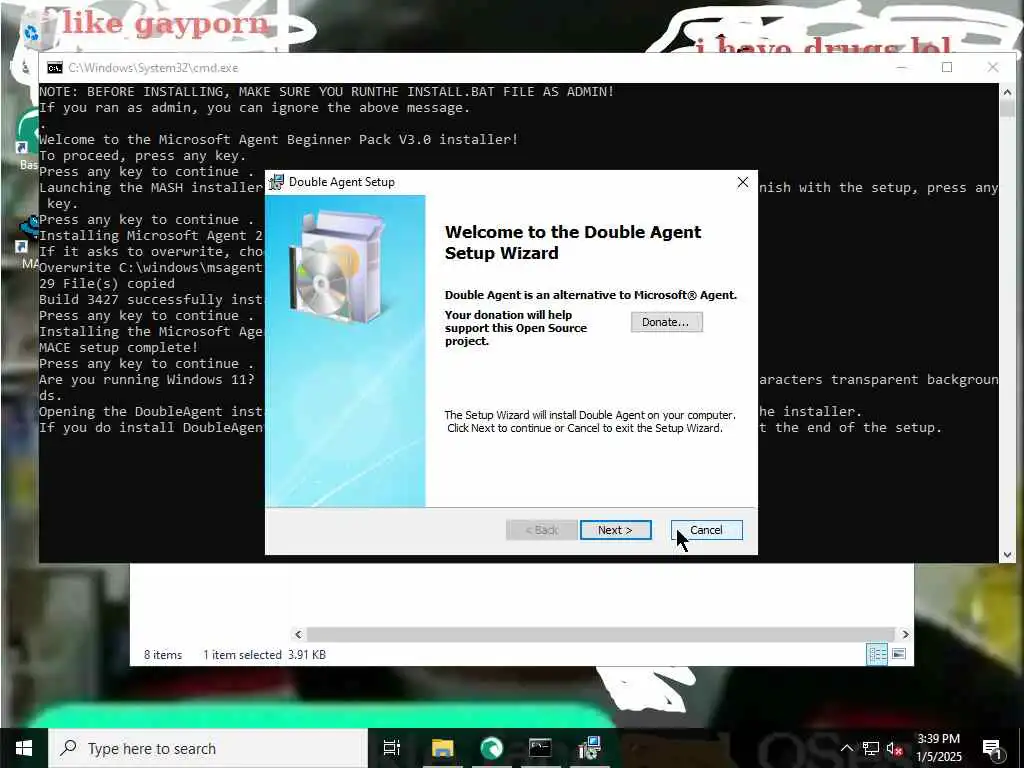The width and height of the screenshot is (1024, 768).
Task: Click the Type here to search box
Action: [208, 748]
